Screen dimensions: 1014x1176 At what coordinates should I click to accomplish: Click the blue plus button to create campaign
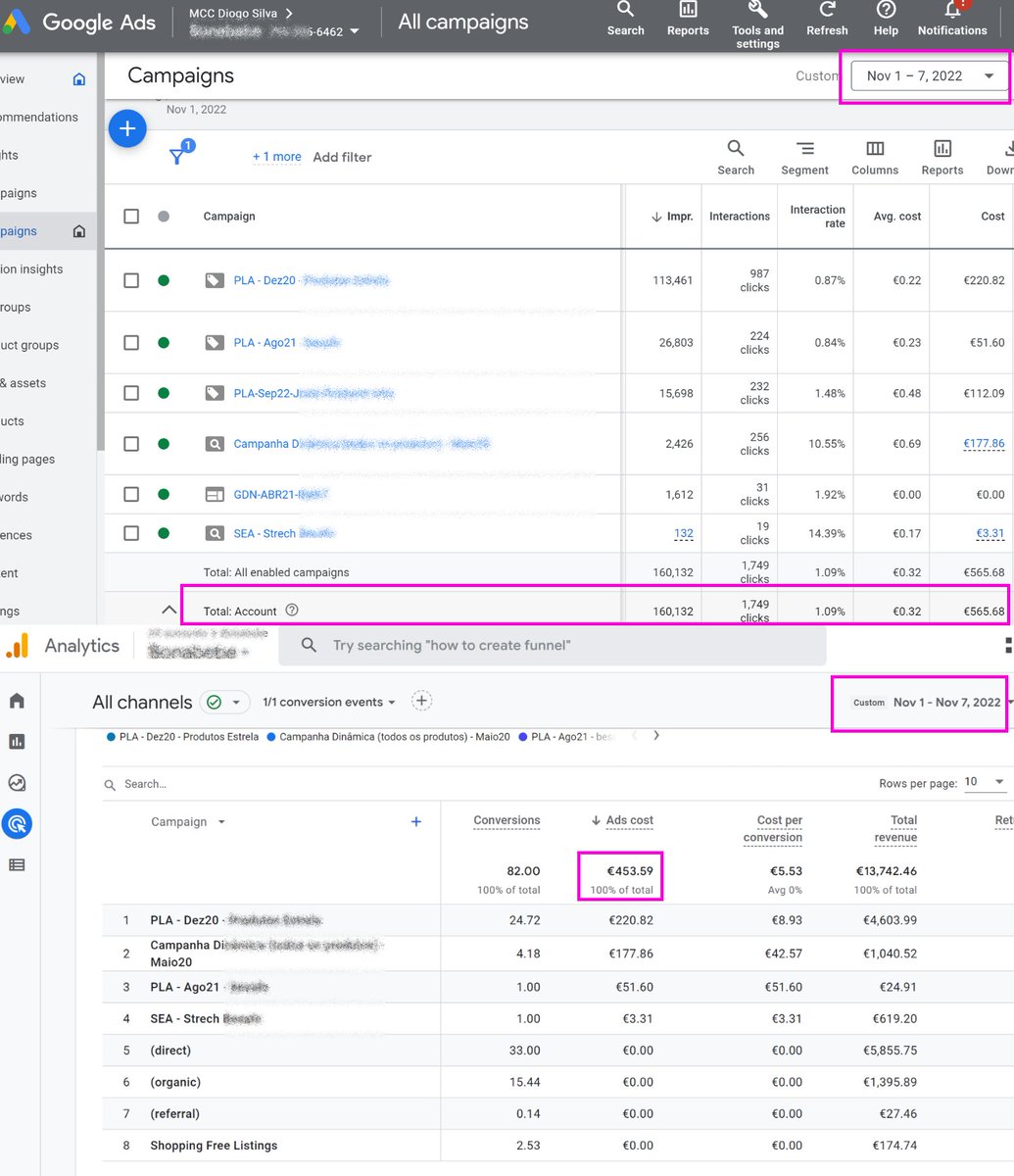[x=127, y=127]
